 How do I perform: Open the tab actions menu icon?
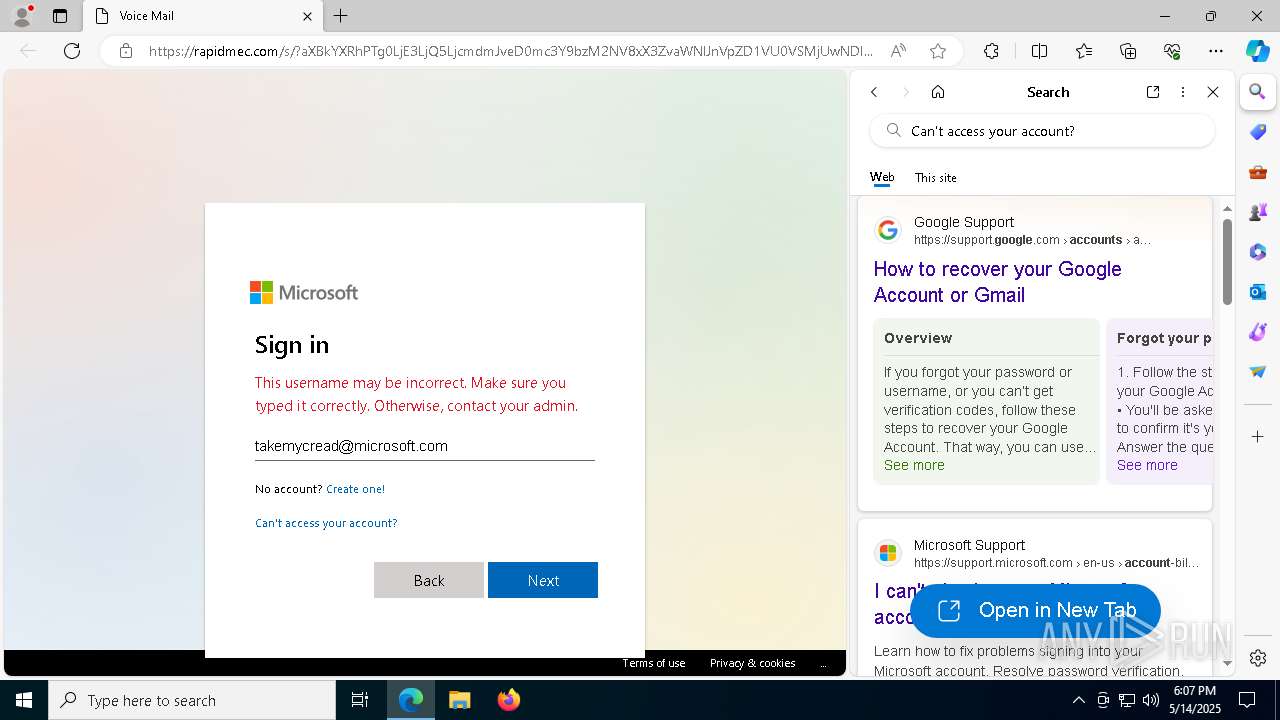60,16
